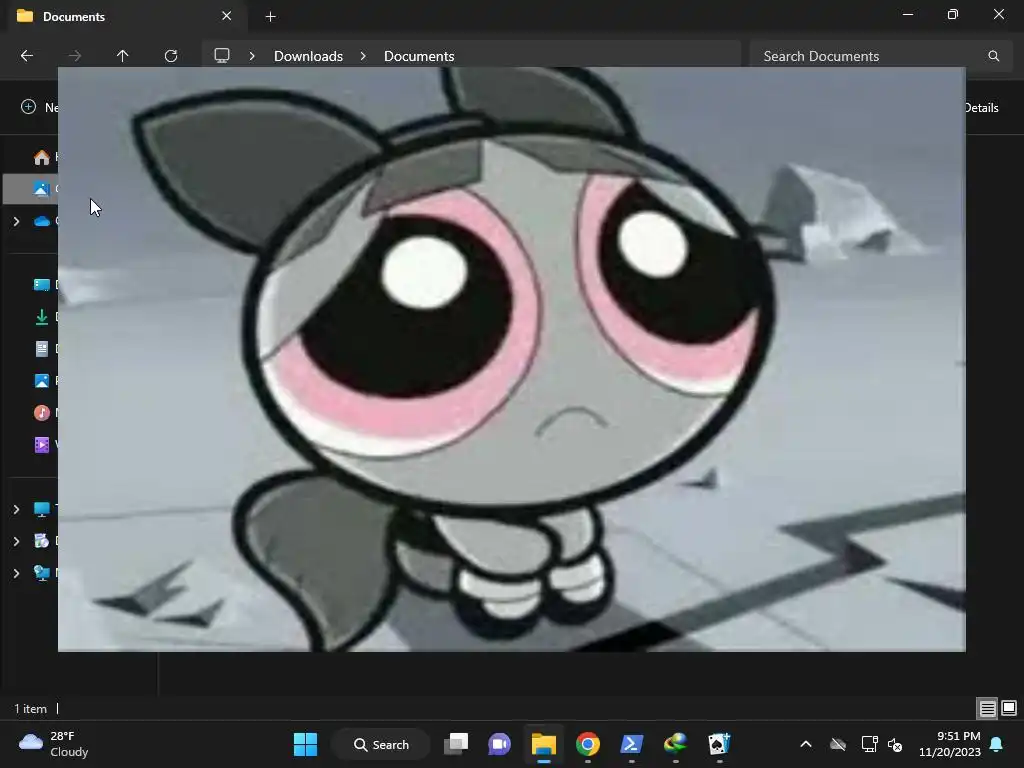Expand the Network tree node
Screen dimensions: 1024x768
tap(16, 573)
